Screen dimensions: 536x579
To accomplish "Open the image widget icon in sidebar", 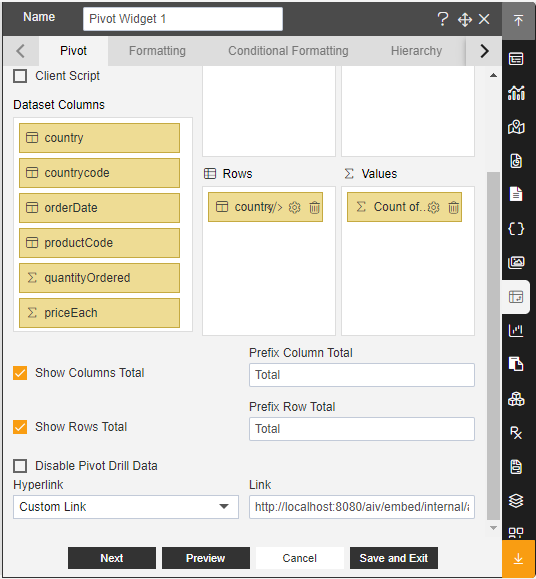I will pyautogui.click(x=516, y=263).
